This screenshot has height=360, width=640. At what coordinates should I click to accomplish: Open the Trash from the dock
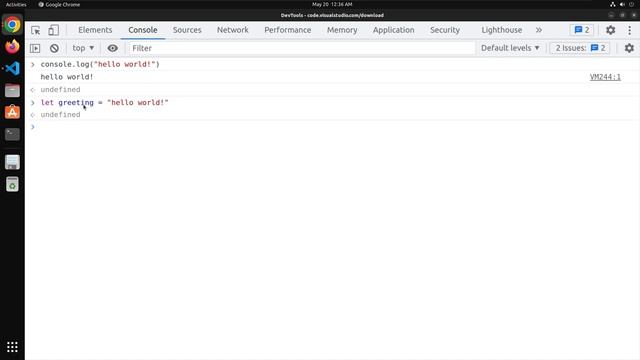(x=12, y=184)
